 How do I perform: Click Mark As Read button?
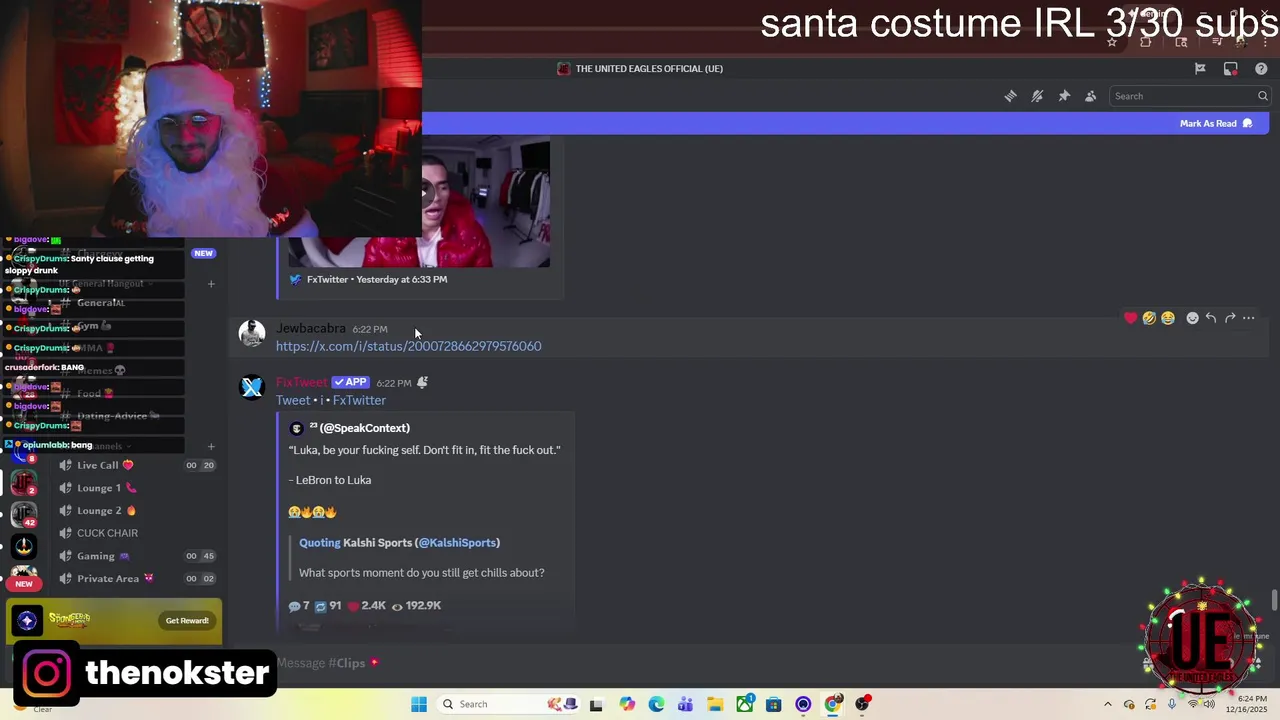[1216, 123]
